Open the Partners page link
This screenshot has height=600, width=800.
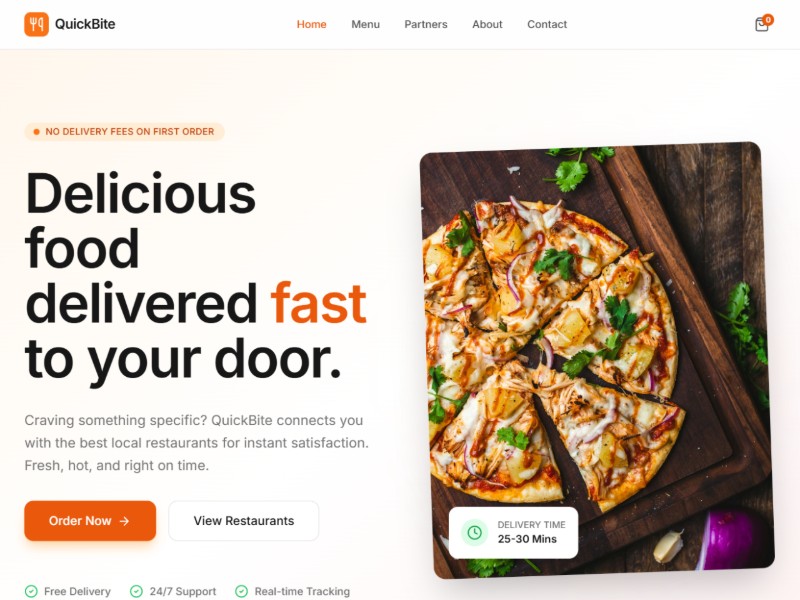click(426, 24)
